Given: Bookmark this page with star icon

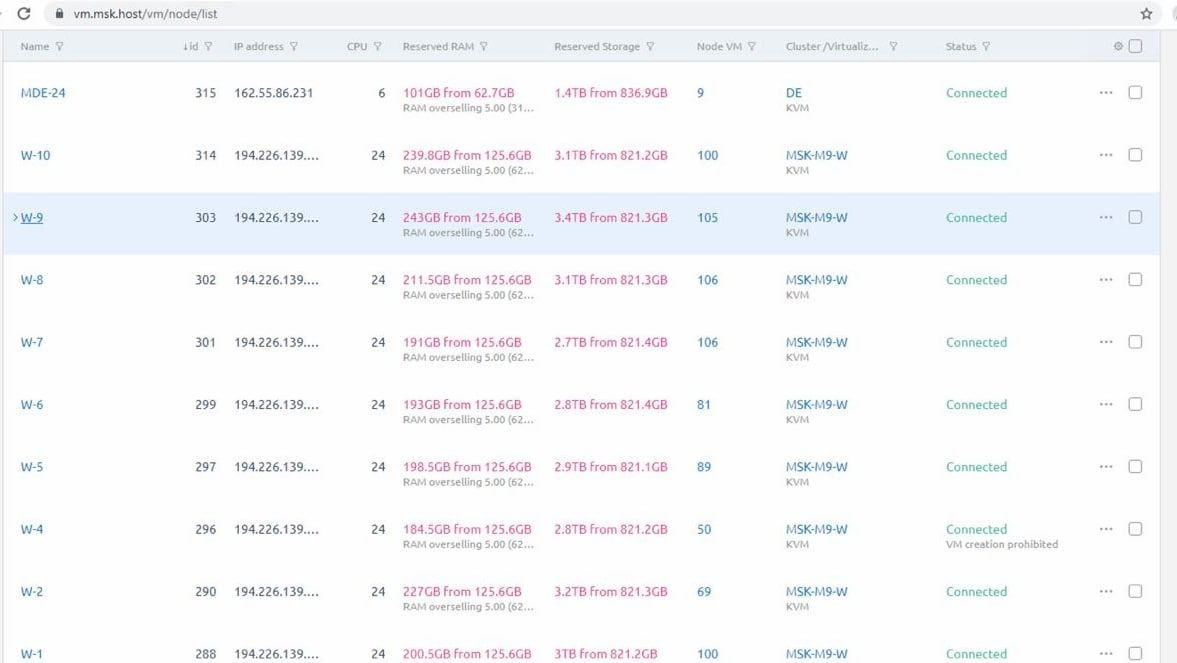Looking at the screenshot, I should 1146,14.
